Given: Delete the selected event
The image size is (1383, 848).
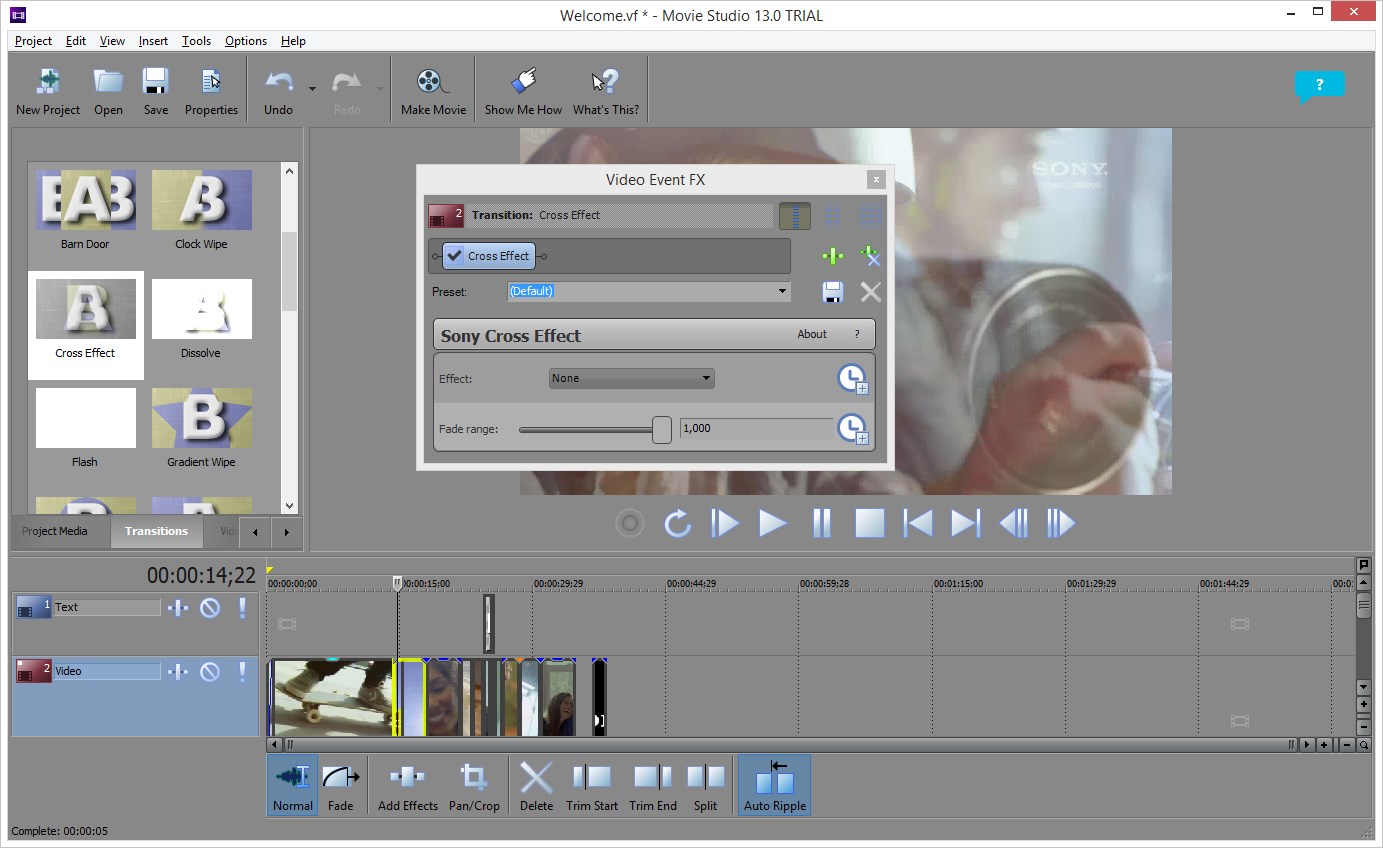Looking at the screenshot, I should coord(536,785).
